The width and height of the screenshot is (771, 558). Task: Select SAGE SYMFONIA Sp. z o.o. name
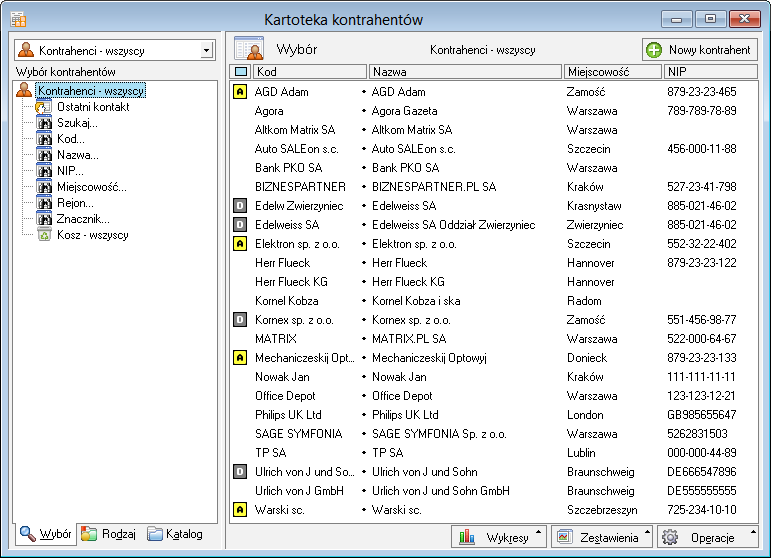click(x=439, y=434)
